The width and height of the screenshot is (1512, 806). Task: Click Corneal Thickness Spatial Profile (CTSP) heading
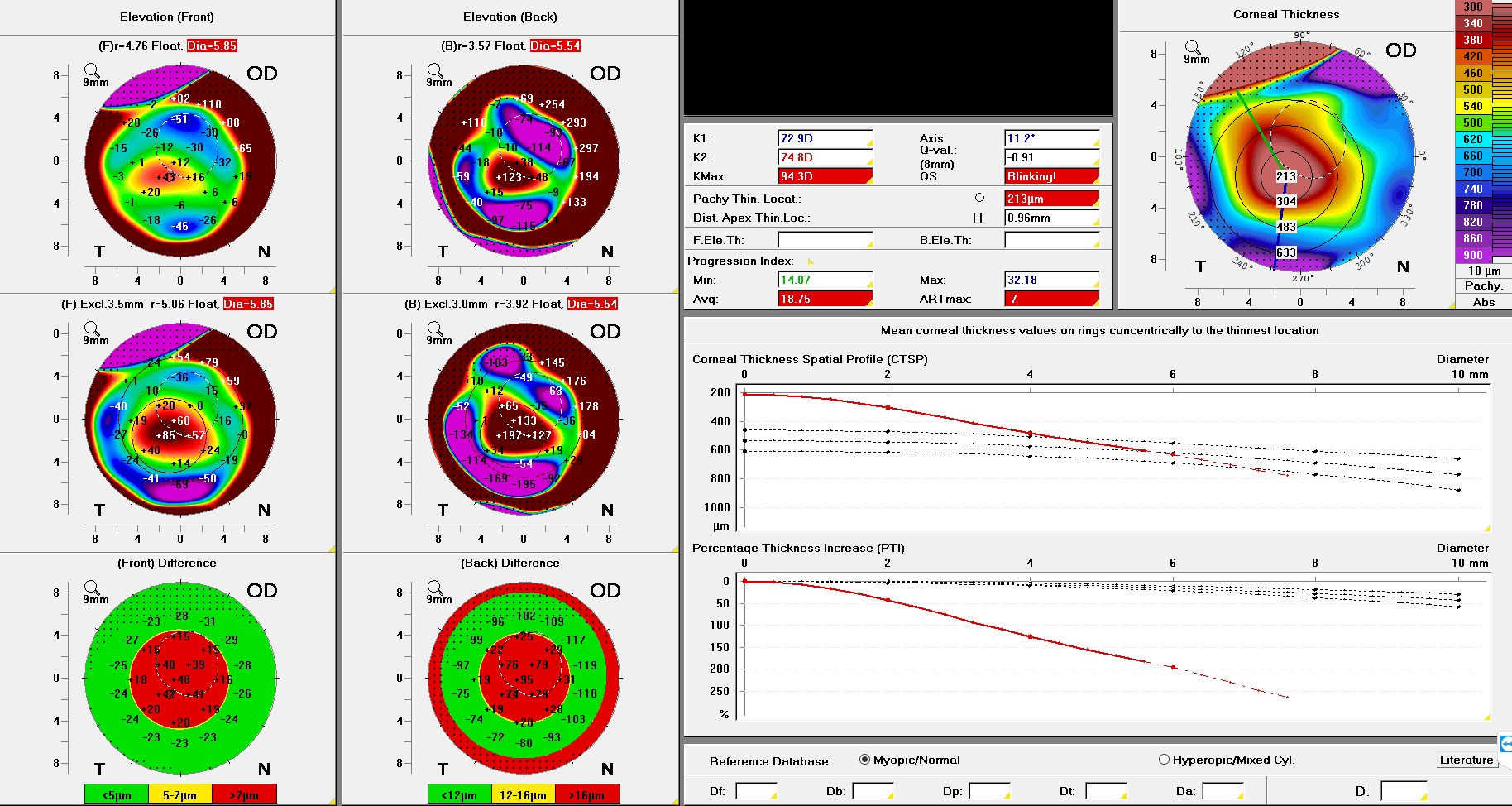pyautogui.click(x=810, y=359)
